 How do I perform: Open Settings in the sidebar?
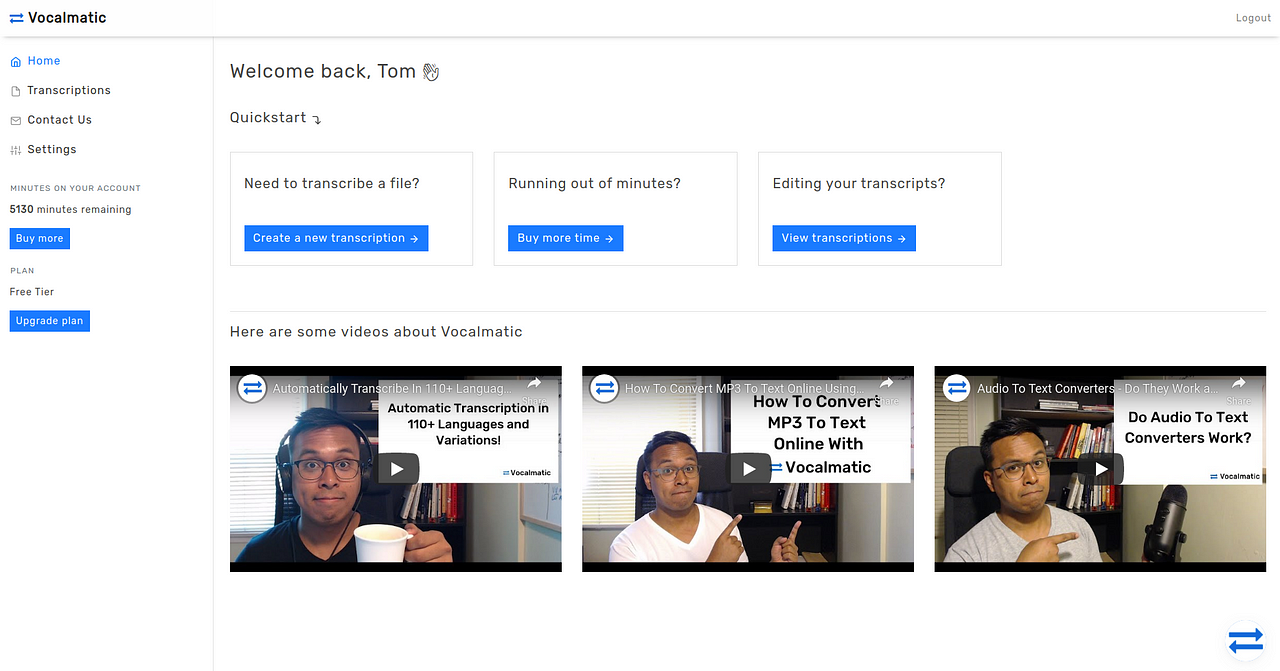click(52, 149)
